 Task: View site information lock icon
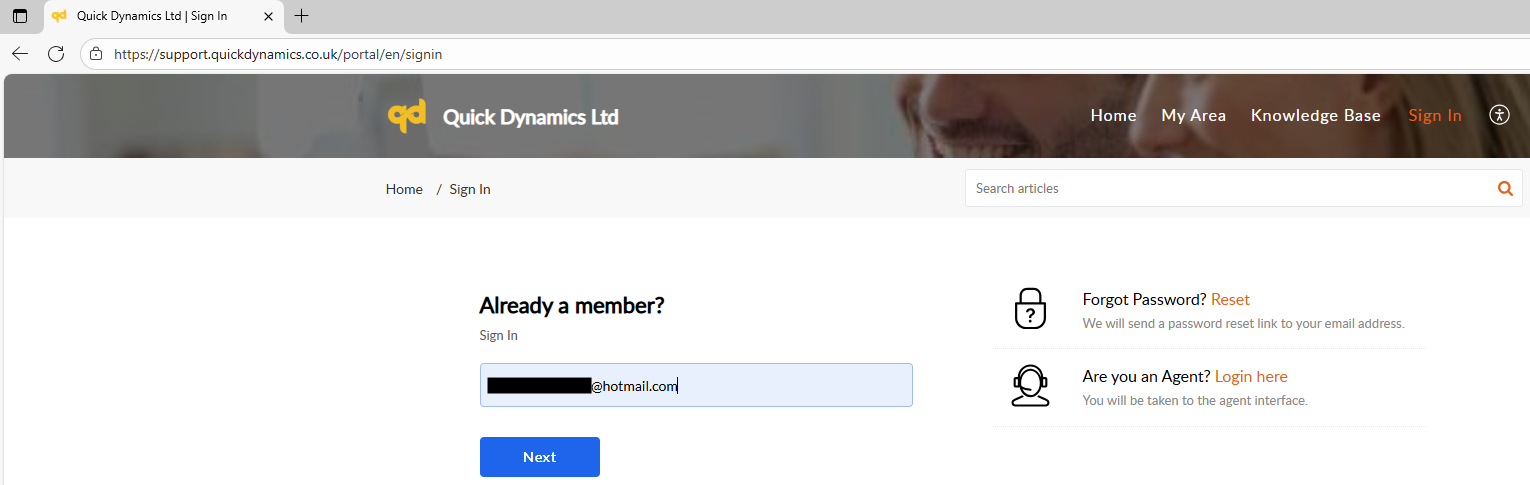pyautogui.click(x=96, y=54)
